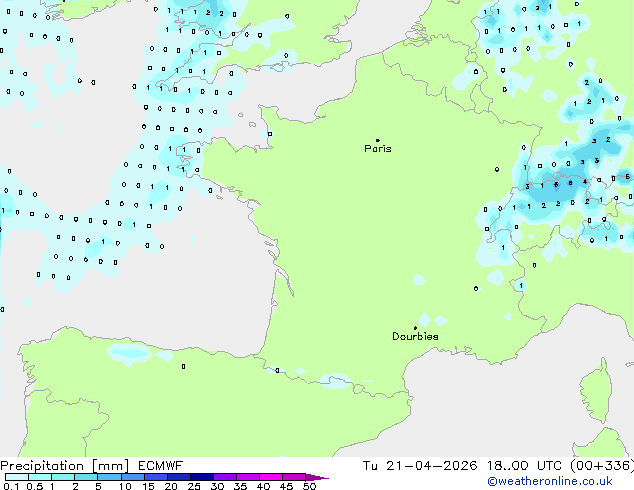
Task: Click the '18..00 UTC' time text
Action: pos(524,466)
